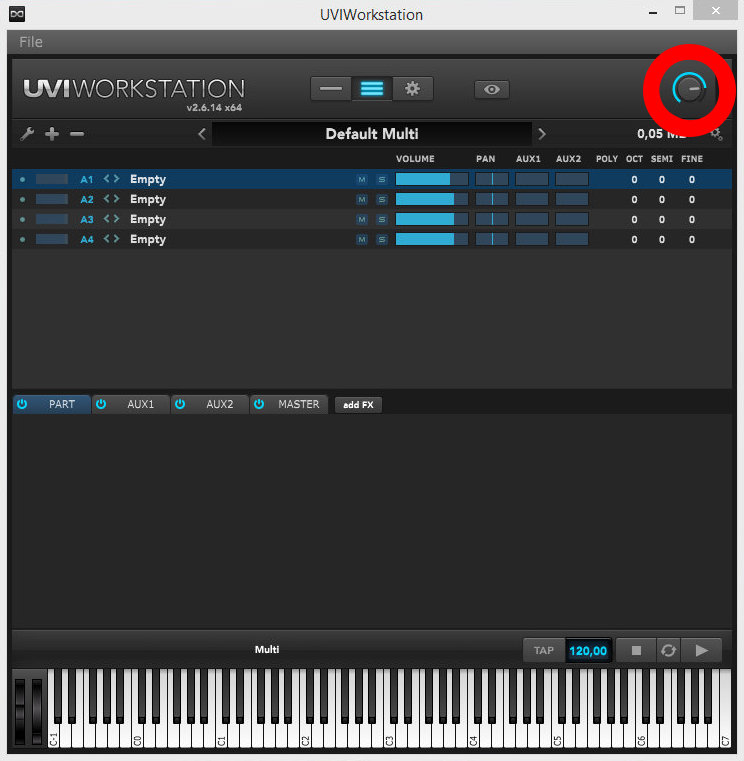Click the add FX button
This screenshot has height=761, width=744.
tap(358, 405)
